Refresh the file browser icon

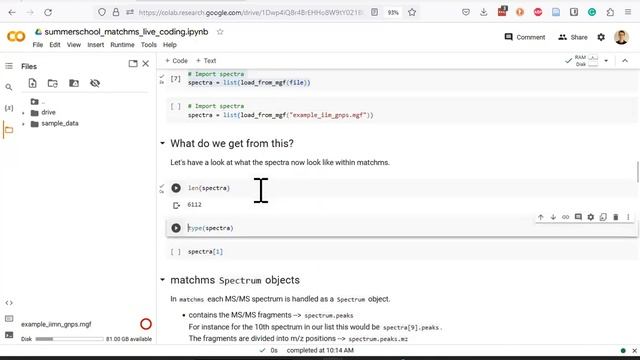tap(53, 83)
